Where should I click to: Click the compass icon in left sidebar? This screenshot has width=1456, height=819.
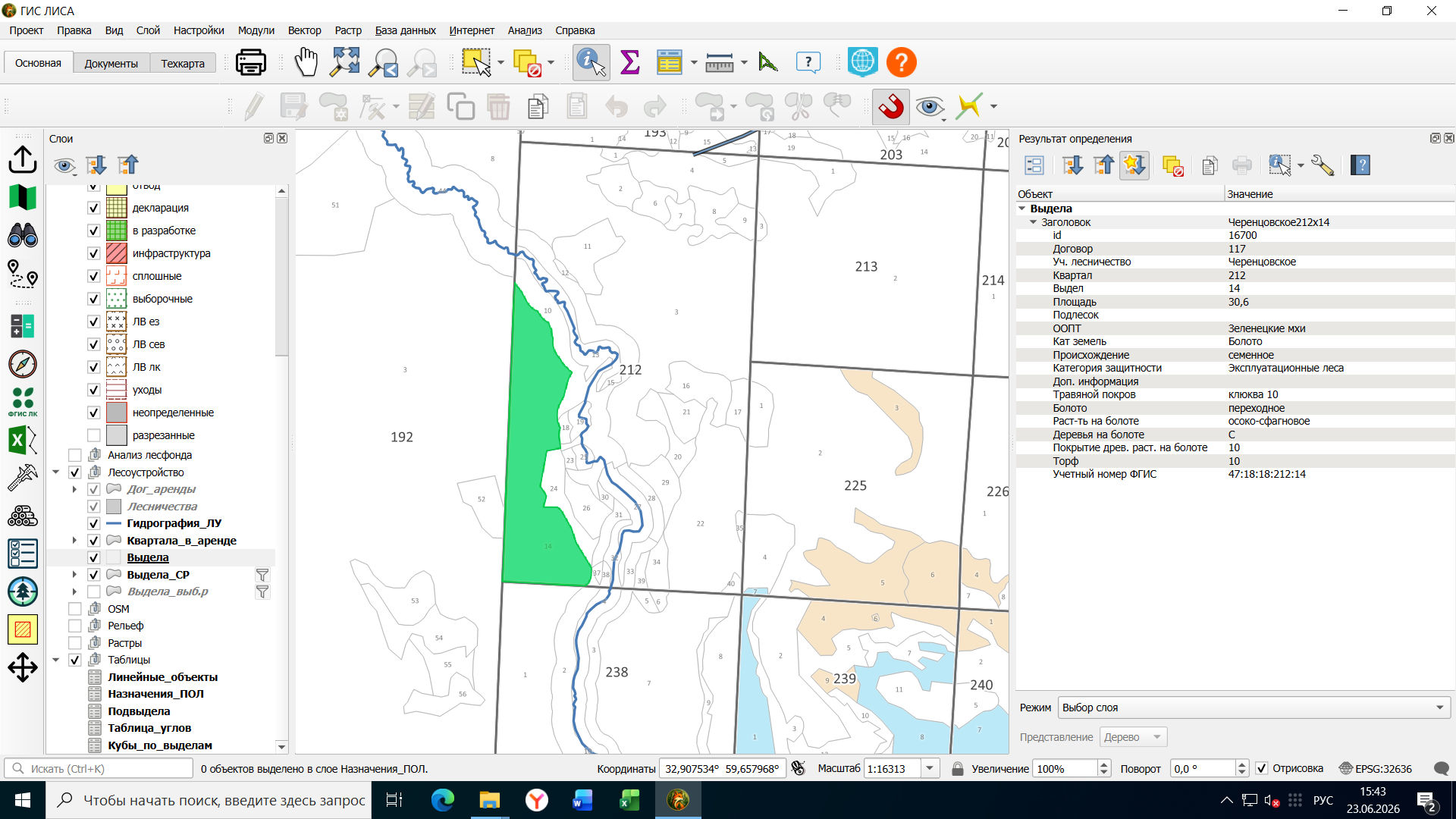tap(23, 364)
